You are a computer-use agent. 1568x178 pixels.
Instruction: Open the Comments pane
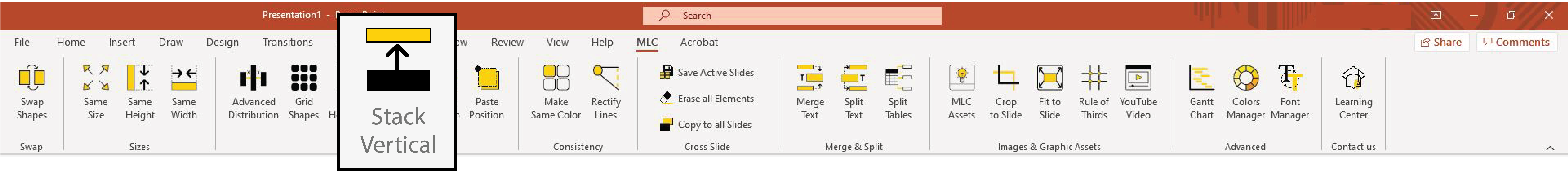1516,42
